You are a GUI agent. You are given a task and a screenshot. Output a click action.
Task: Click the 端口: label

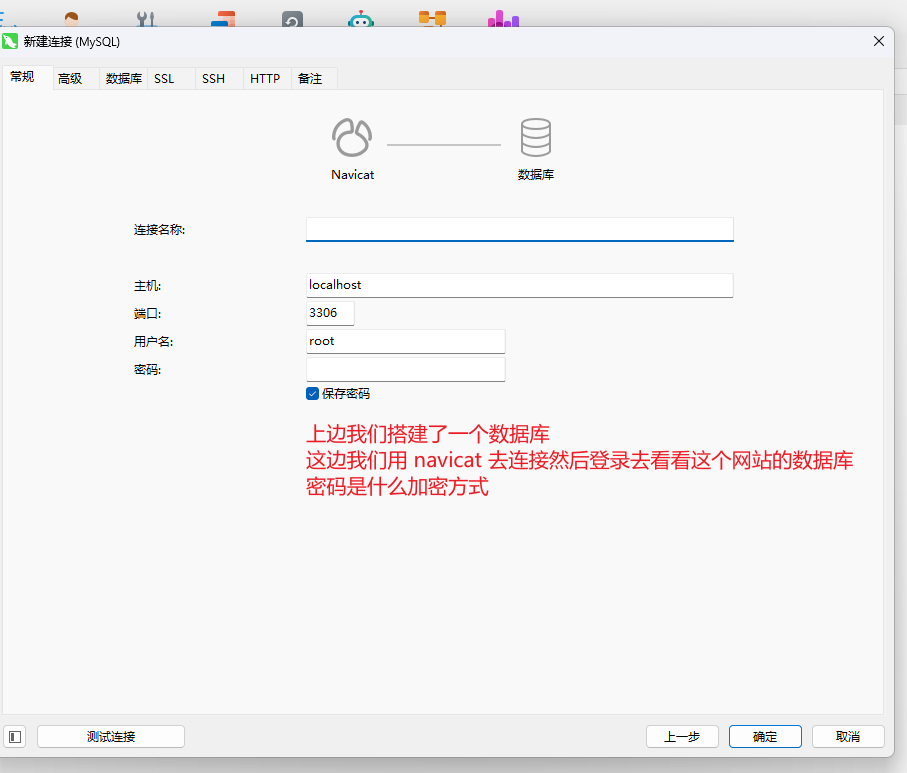click(148, 314)
